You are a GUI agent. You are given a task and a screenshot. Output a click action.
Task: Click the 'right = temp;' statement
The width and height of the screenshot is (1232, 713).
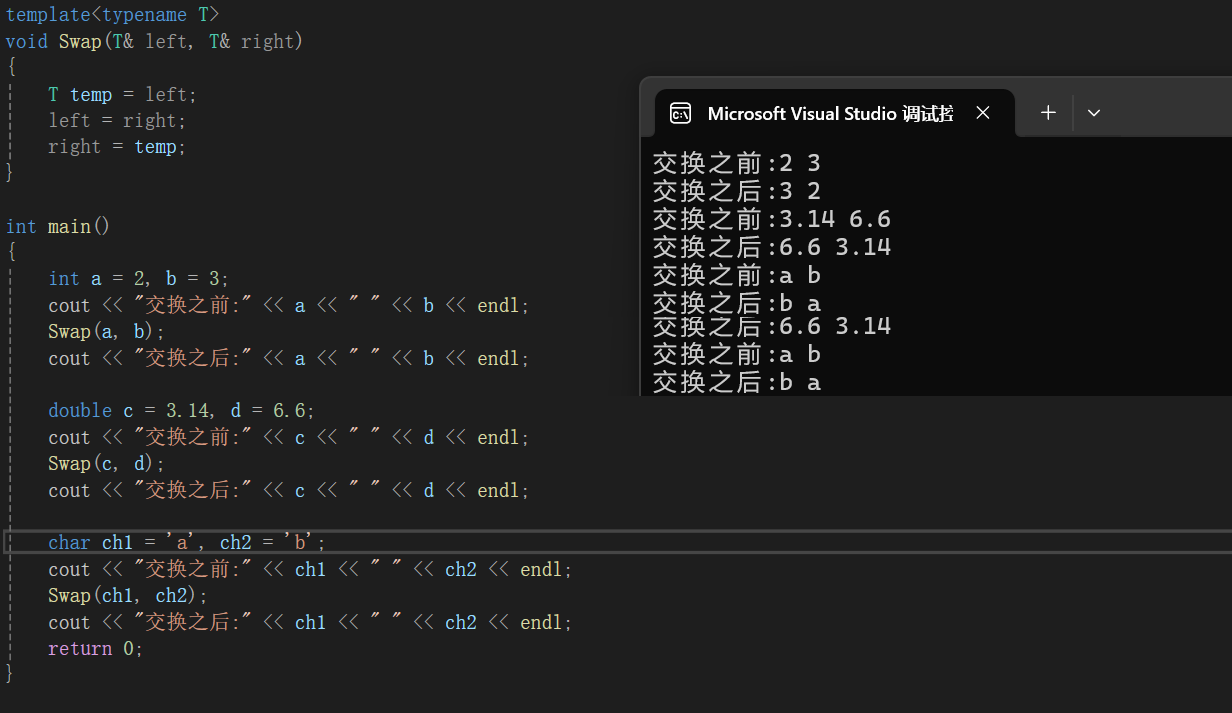pyautogui.click(x=117, y=147)
